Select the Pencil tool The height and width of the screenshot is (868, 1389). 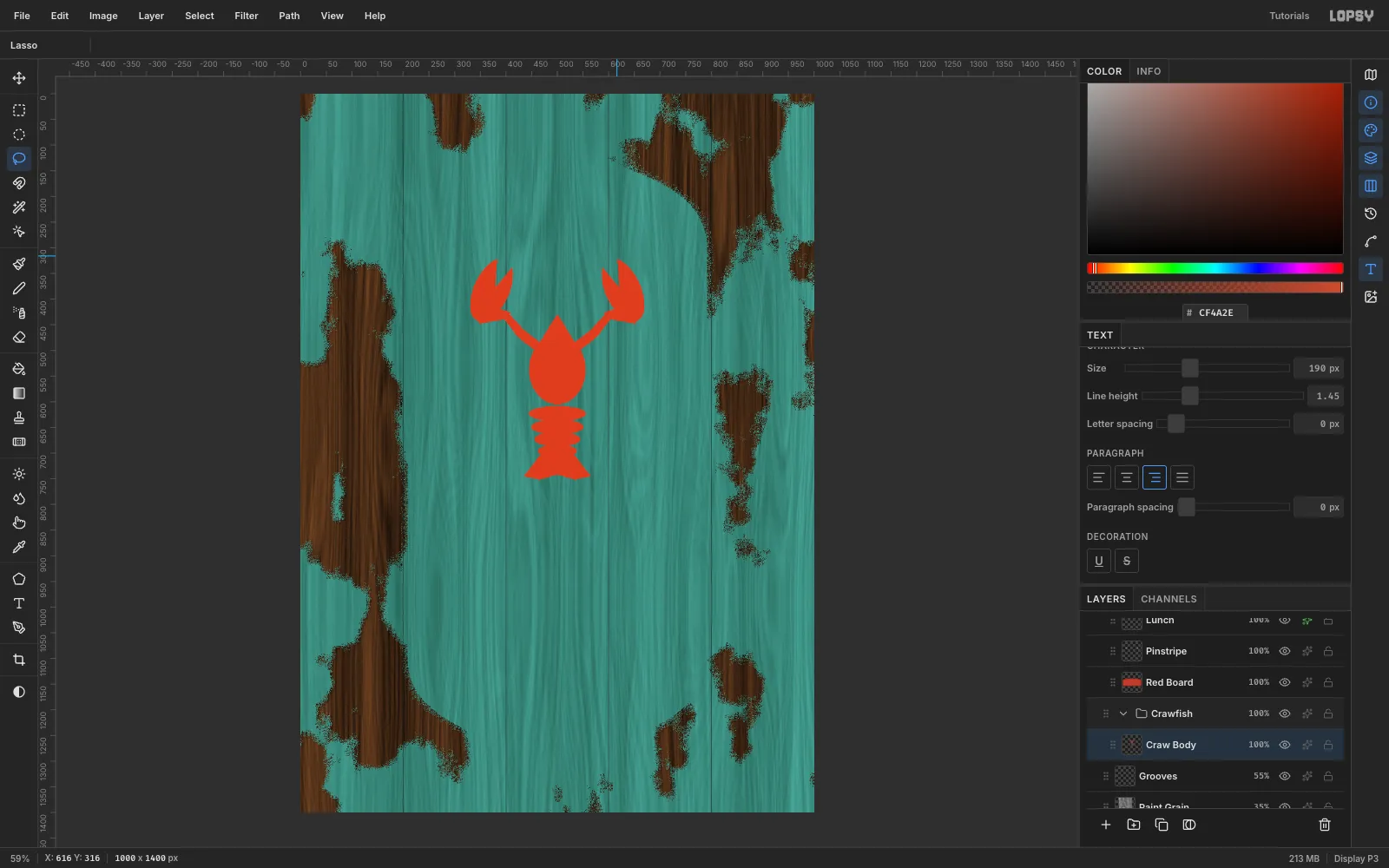point(19,288)
